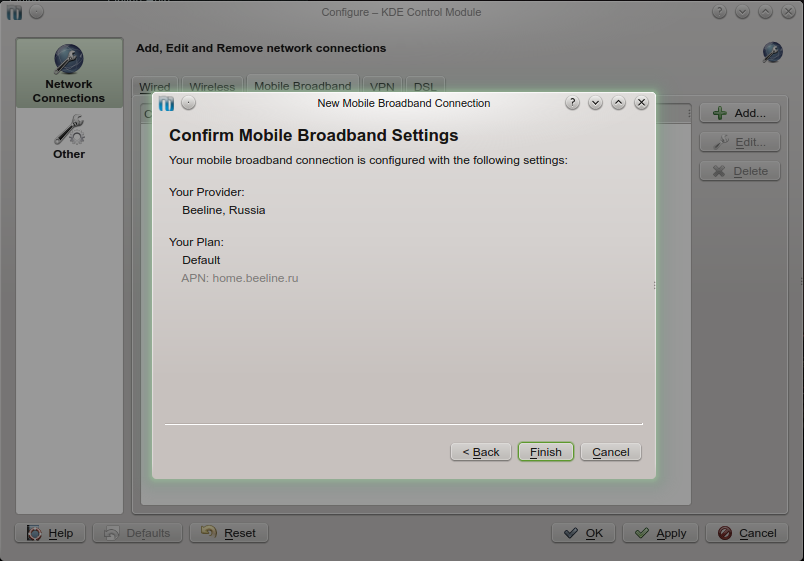Viewport: 804px width, 561px height.
Task: Minimize the Configure KDE Control Module window
Action: [742, 12]
